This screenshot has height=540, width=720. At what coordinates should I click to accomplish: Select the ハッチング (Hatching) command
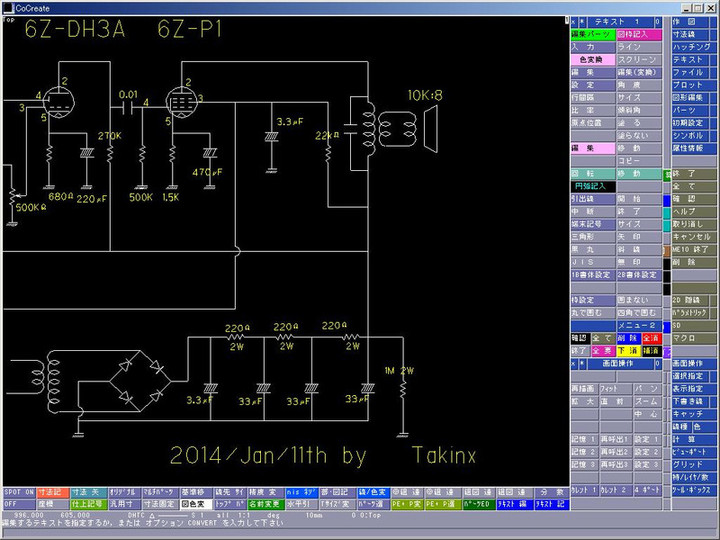point(694,47)
